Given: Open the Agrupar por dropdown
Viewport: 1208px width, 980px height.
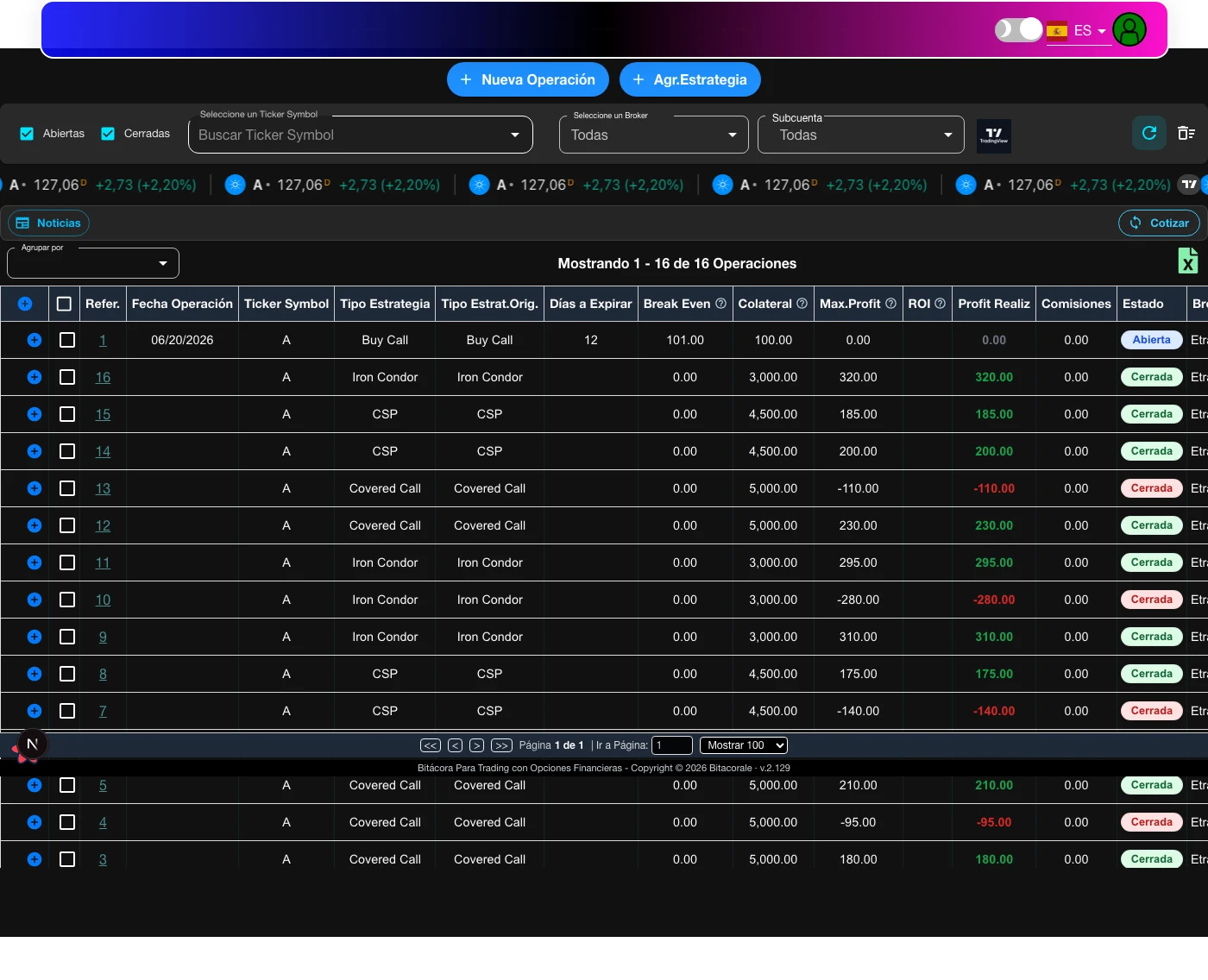Looking at the screenshot, I should click(93, 263).
